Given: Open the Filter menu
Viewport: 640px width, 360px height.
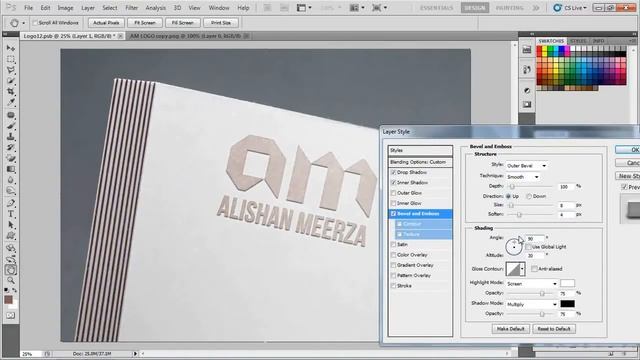Looking at the screenshot, I should pos(131,7).
